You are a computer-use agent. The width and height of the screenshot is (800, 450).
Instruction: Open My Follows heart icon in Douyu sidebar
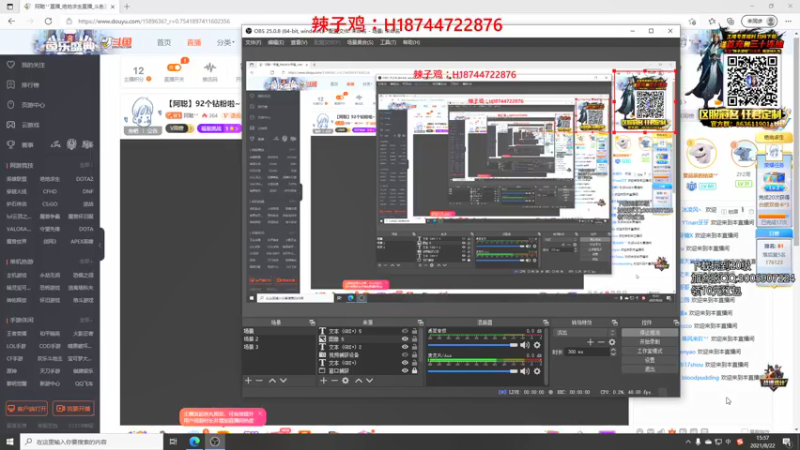(11, 65)
